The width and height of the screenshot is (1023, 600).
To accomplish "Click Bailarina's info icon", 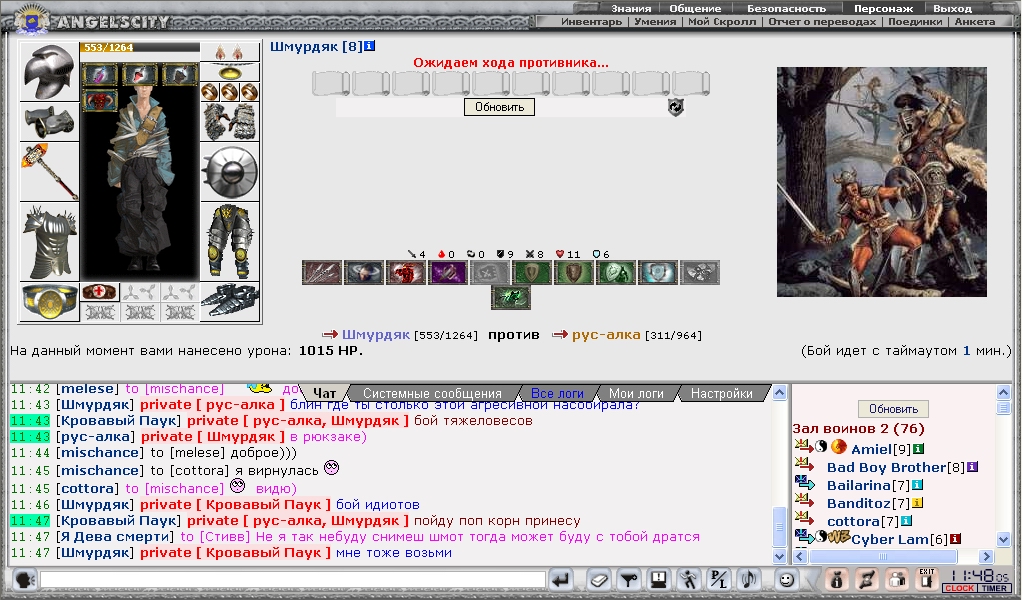I will [917, 485].
